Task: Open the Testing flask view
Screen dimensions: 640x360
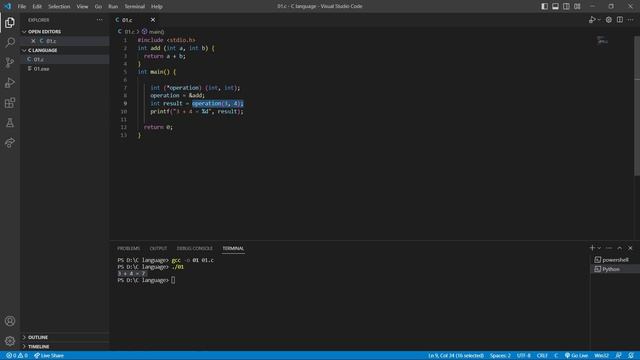Action: click(x=10, y=122)
